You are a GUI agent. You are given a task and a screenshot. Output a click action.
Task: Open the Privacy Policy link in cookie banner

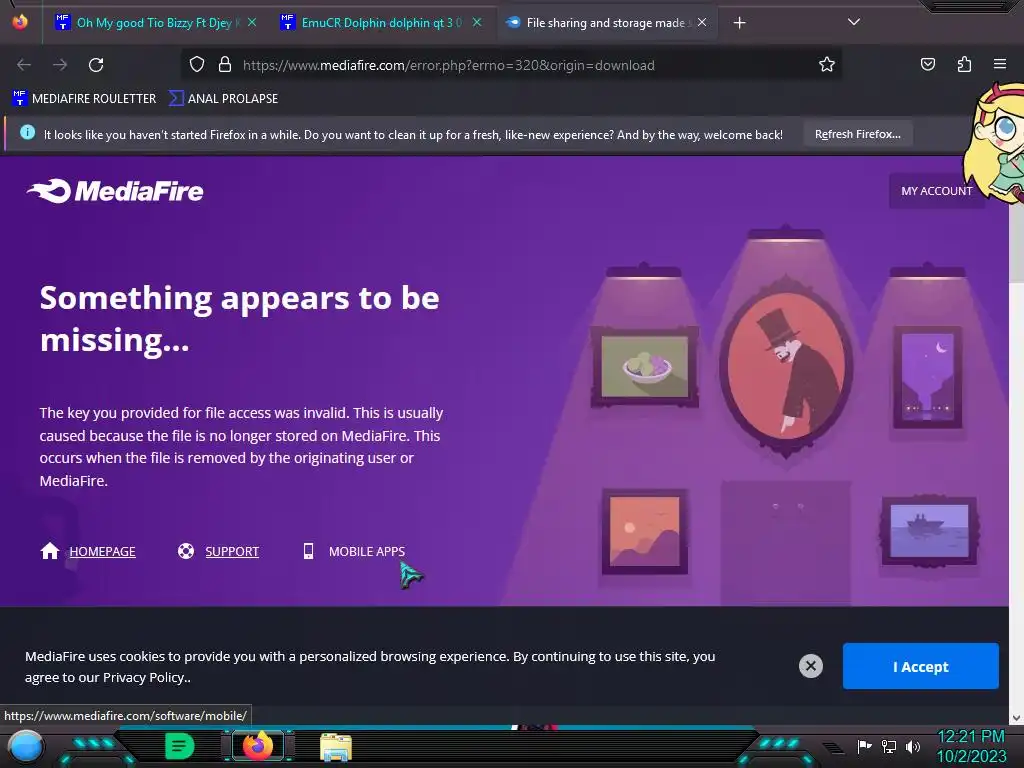pos(144,677)
